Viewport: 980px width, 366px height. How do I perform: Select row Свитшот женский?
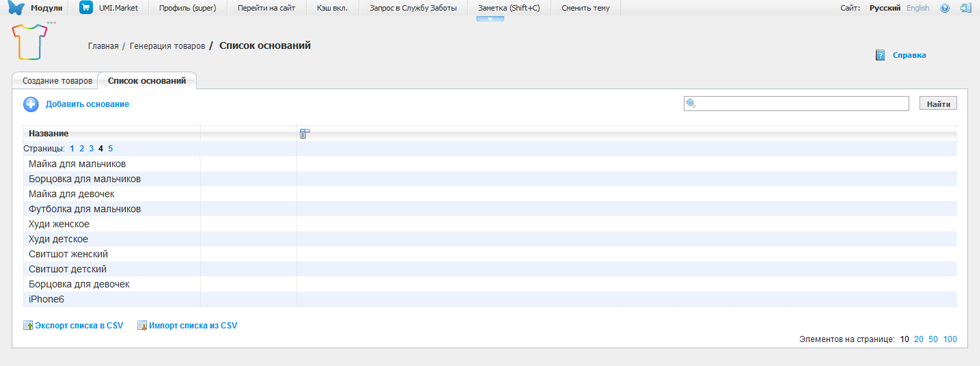490,254
